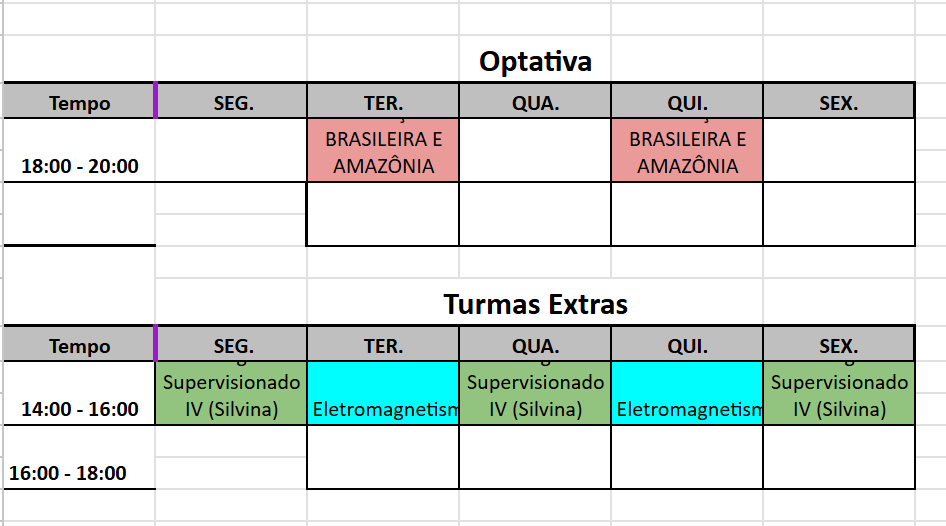Screen dimensions: 946x526
Task: Select SEX. header in the Optativa table
Action: coord(838,102)
